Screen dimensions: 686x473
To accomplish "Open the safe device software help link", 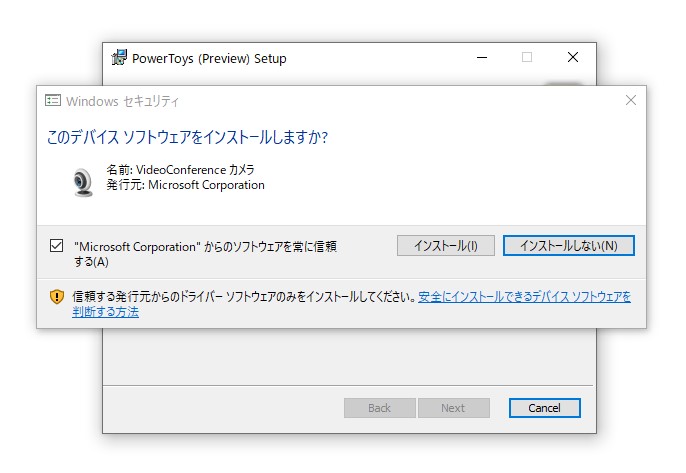I will 525,297.
